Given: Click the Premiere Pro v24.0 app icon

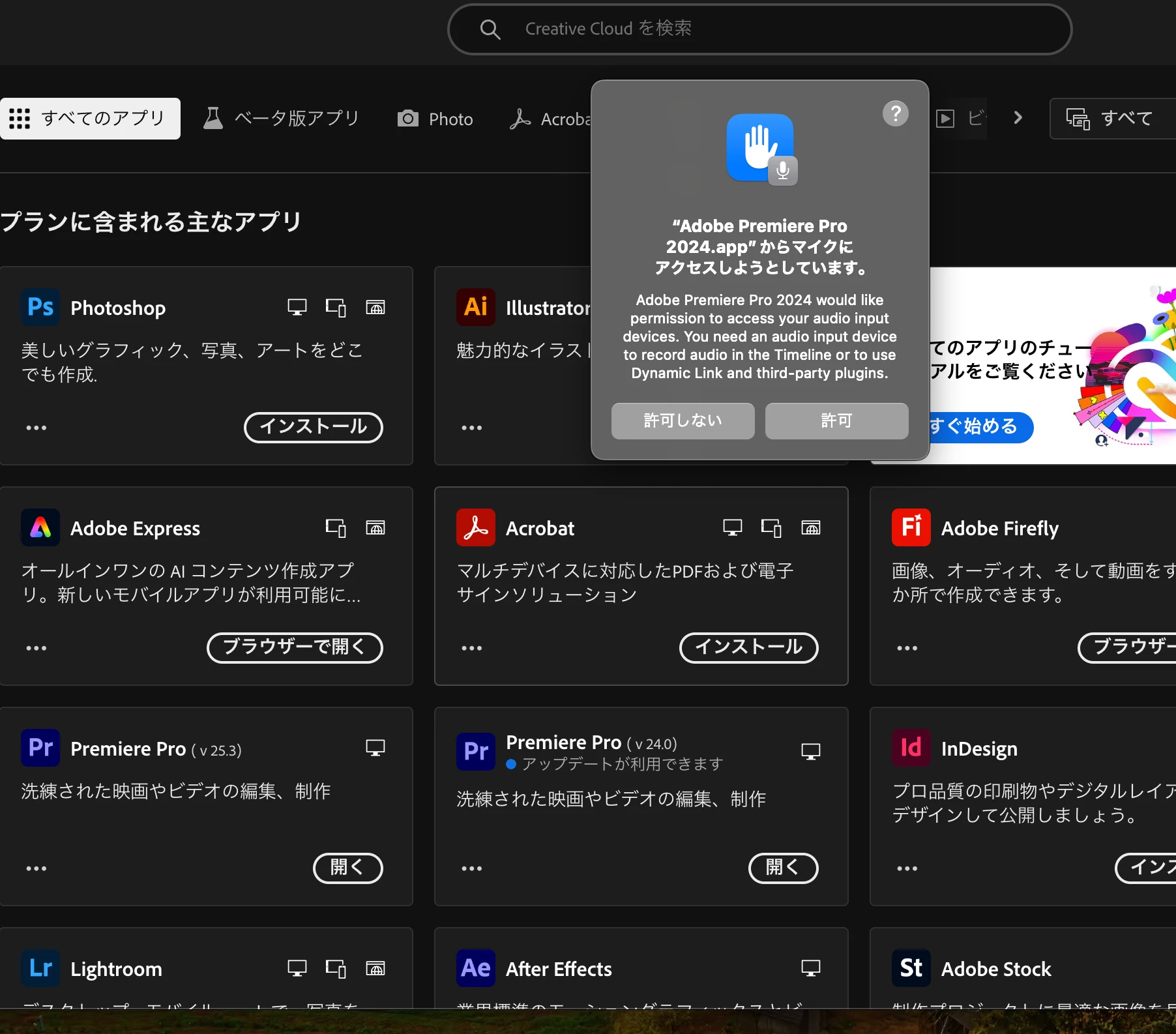Looking at the screenshot, I should pyautogui.click(x=476, y=751).
